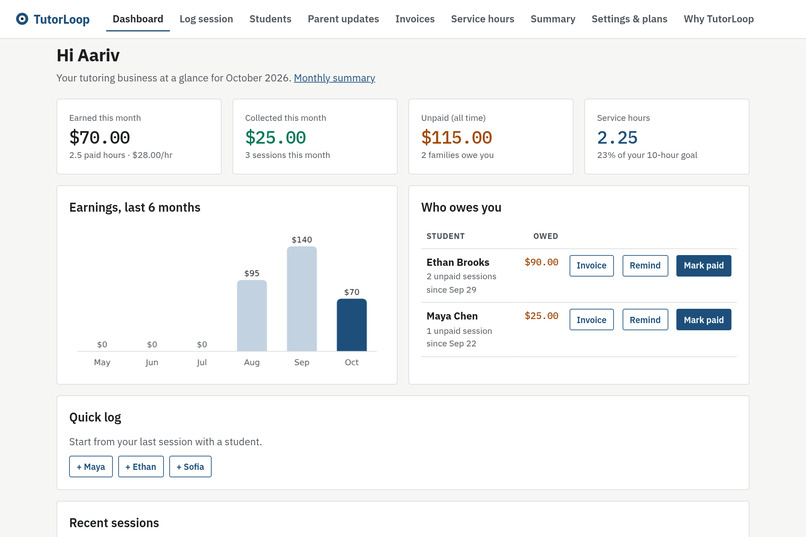Select the Unpaid (all time) card
The width and height of the screenshot is (806, 537).
click(491, 137)
